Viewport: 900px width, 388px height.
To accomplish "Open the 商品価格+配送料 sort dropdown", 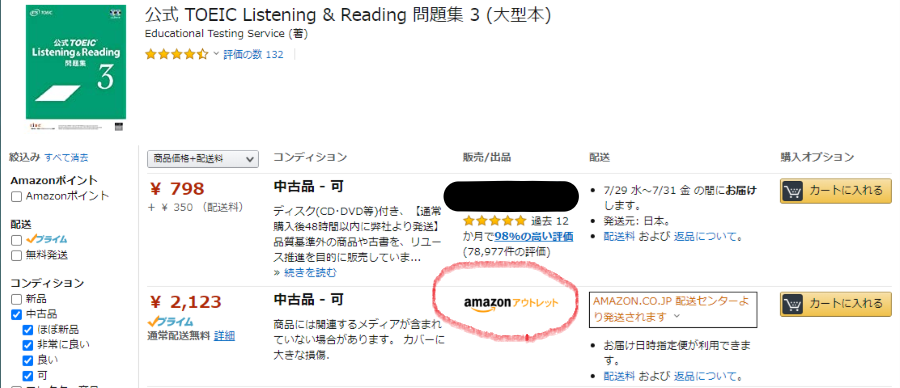I will tap(203, 159).
